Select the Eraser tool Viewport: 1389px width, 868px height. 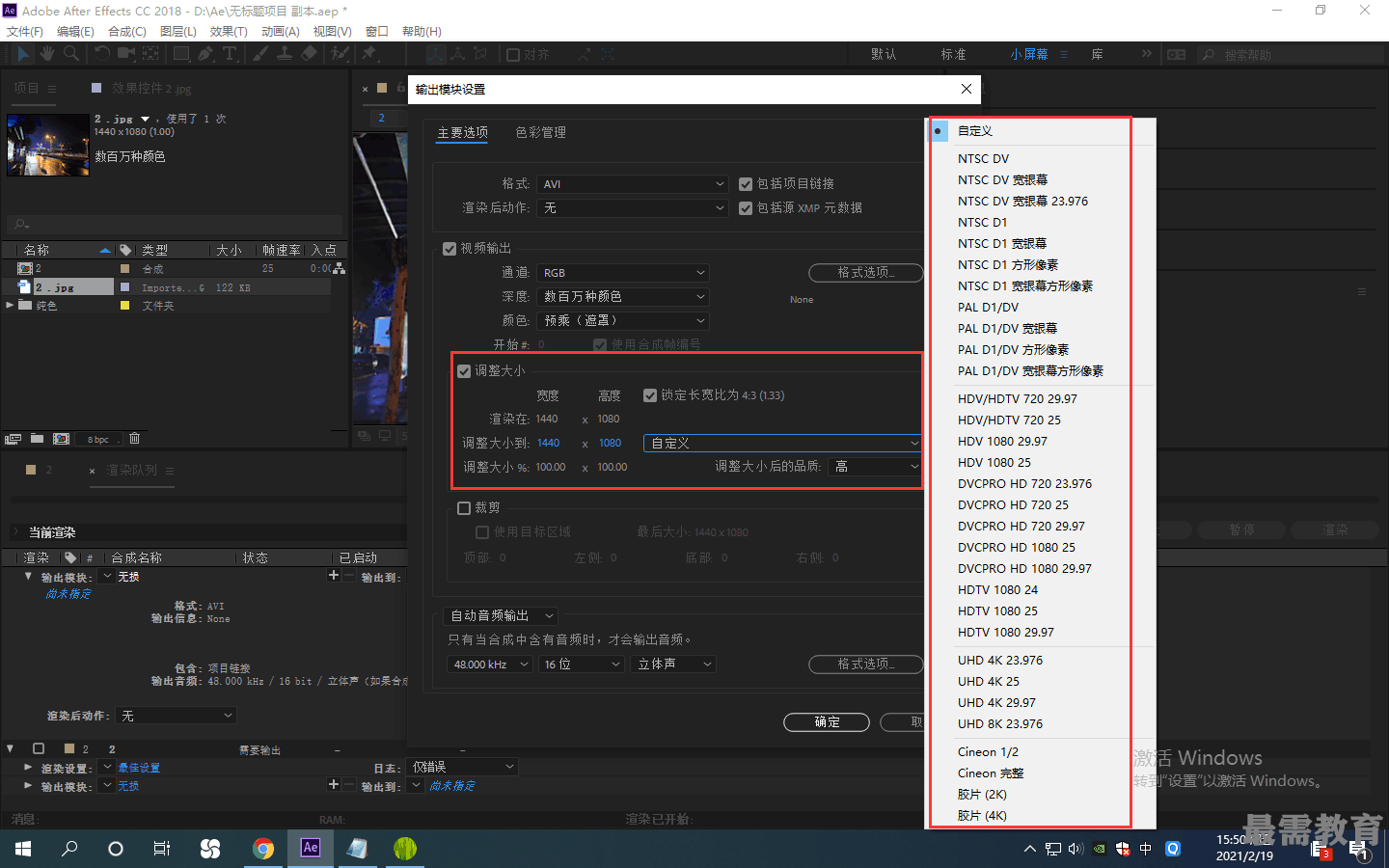pyautogui.click(x=309, y=54)
